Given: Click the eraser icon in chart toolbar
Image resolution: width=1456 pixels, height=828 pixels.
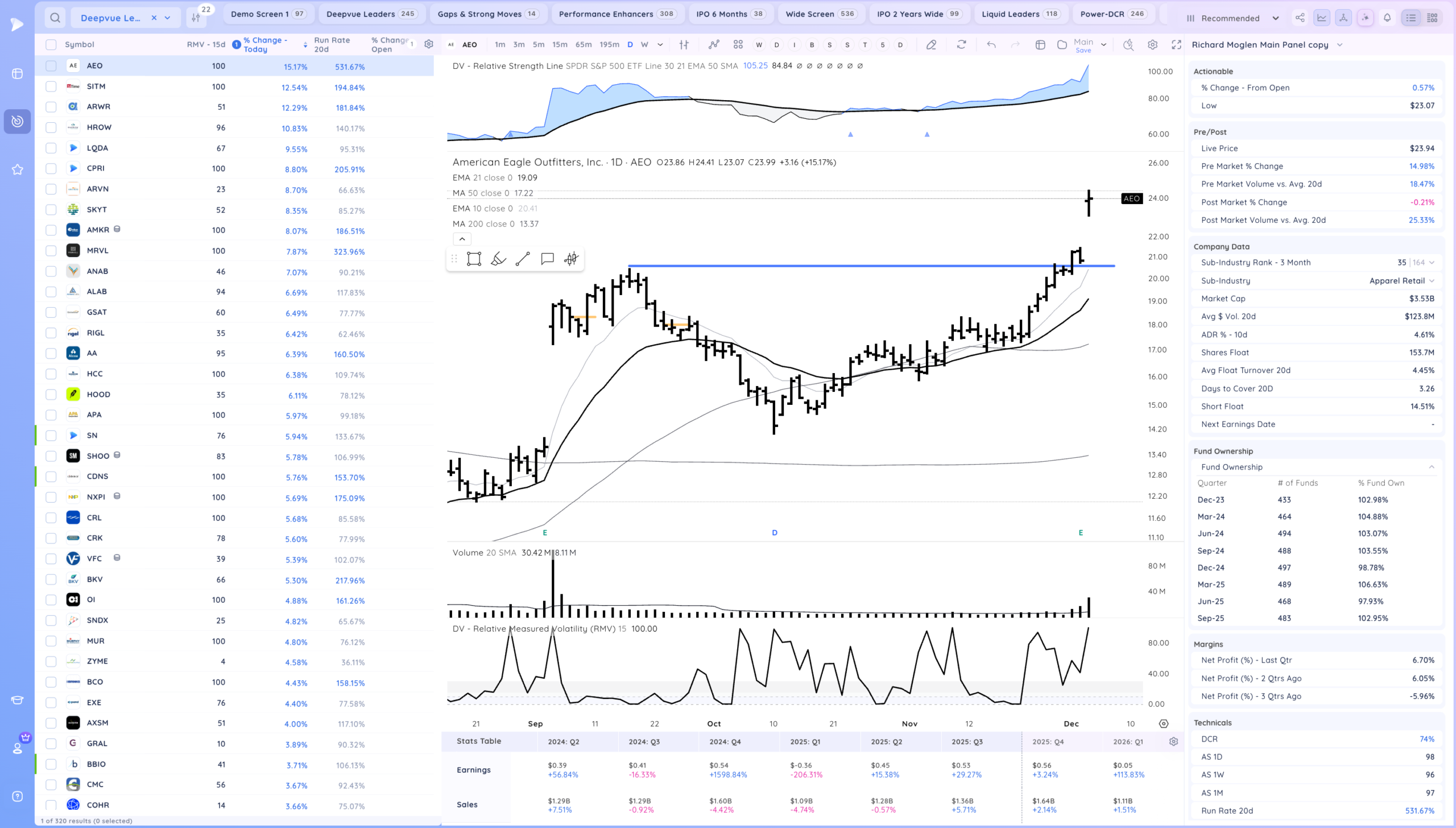Looking at the screenshot, I should [x=931, y=44].
